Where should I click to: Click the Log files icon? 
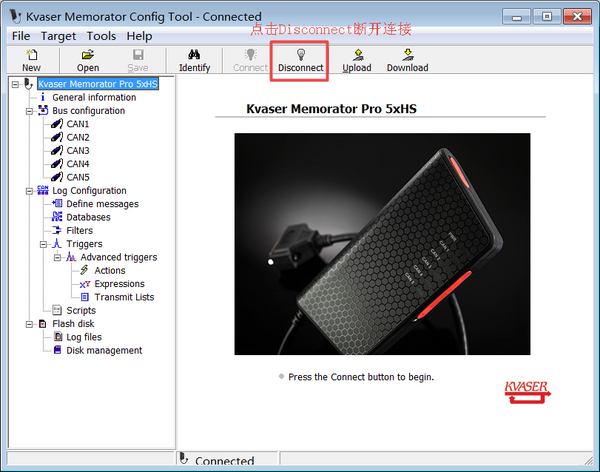point(58,337)
